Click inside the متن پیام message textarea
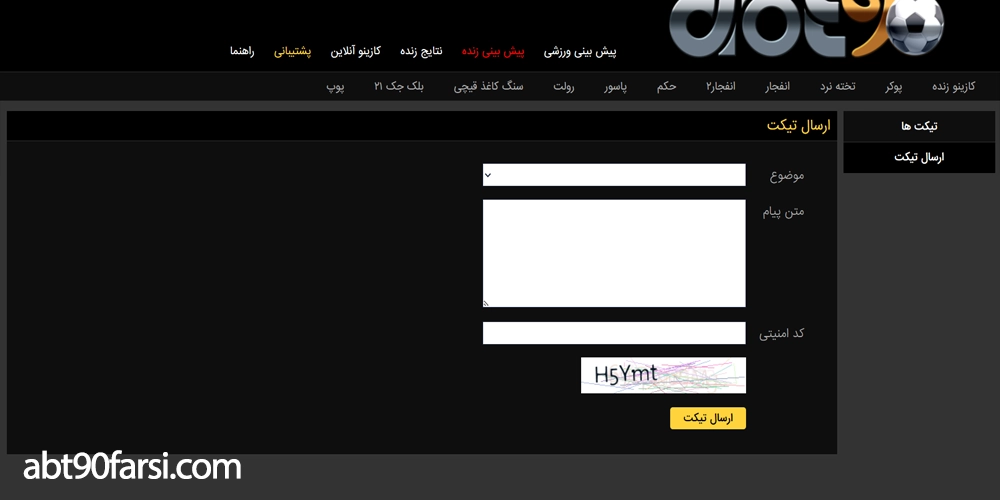The width and height of the screenshot is (1000, 500). pyautogui.click(x=614, y=253)
